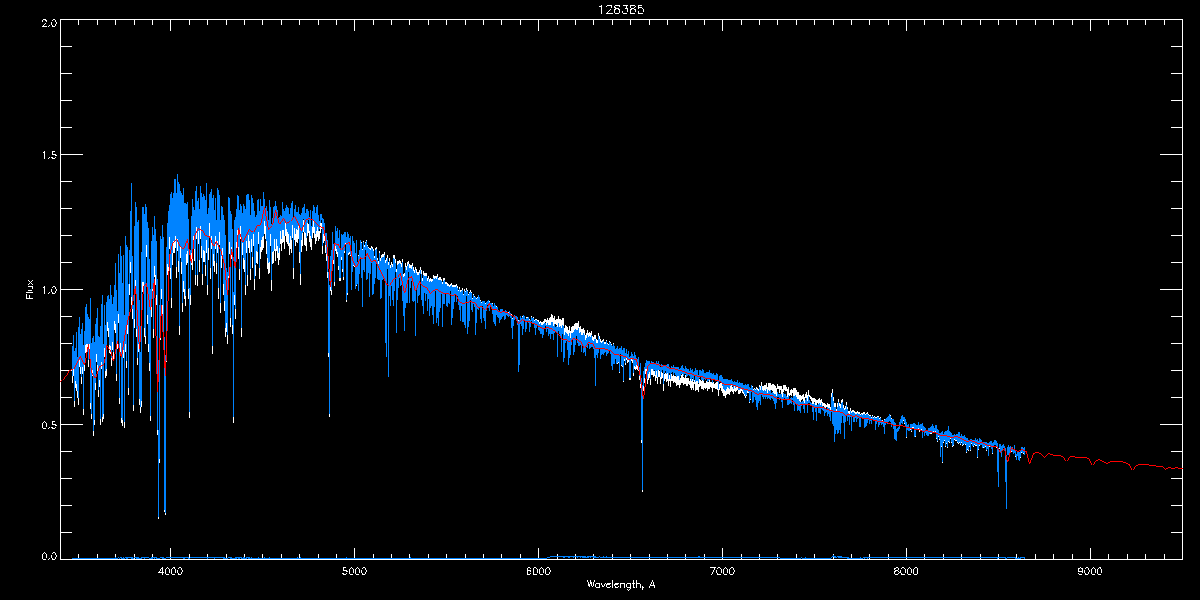Click bottom of deep absorption line near 6563
This screenshot has height=600, width=1200.
(642, 490)
